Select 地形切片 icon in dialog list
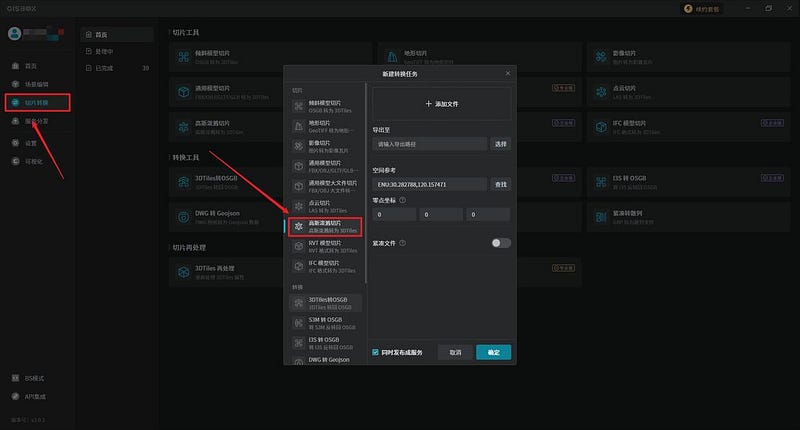The height and width of the screenshot is (430, 800). [x=298, y=126]
